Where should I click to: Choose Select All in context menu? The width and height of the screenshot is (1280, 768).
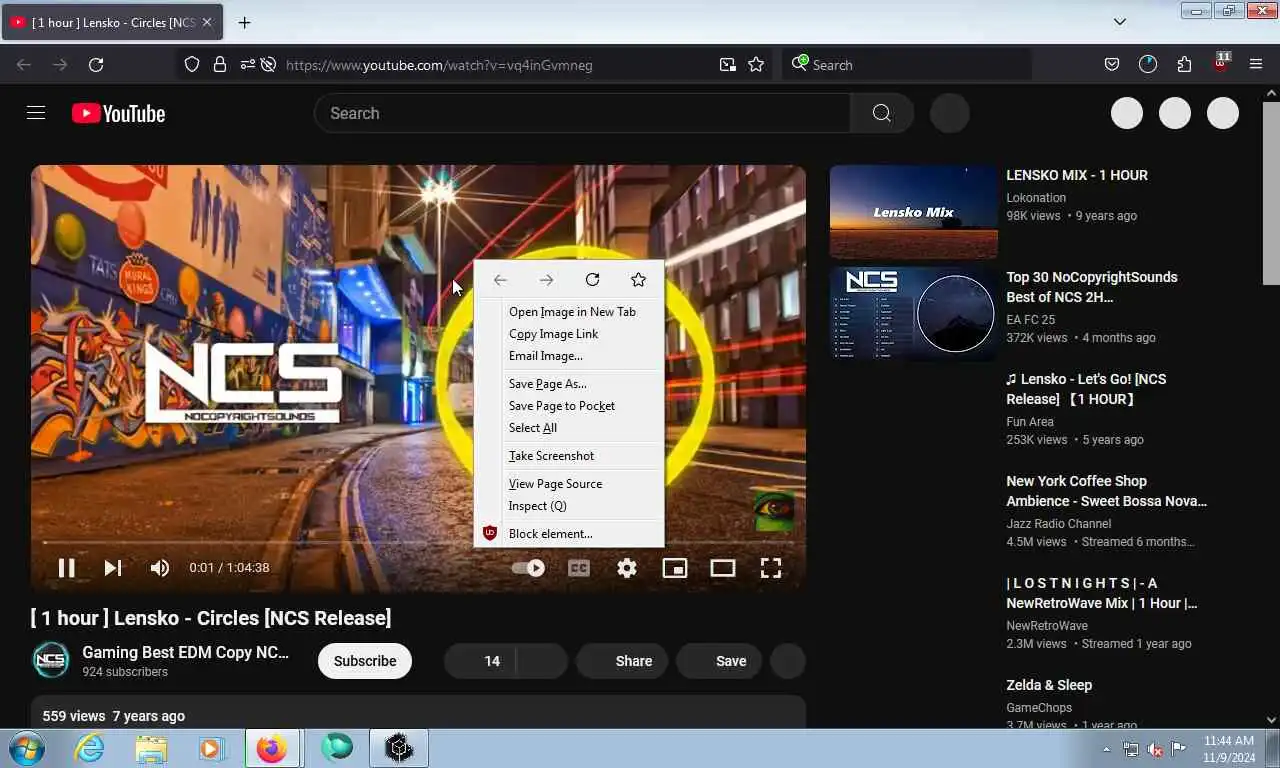point(568,428)
